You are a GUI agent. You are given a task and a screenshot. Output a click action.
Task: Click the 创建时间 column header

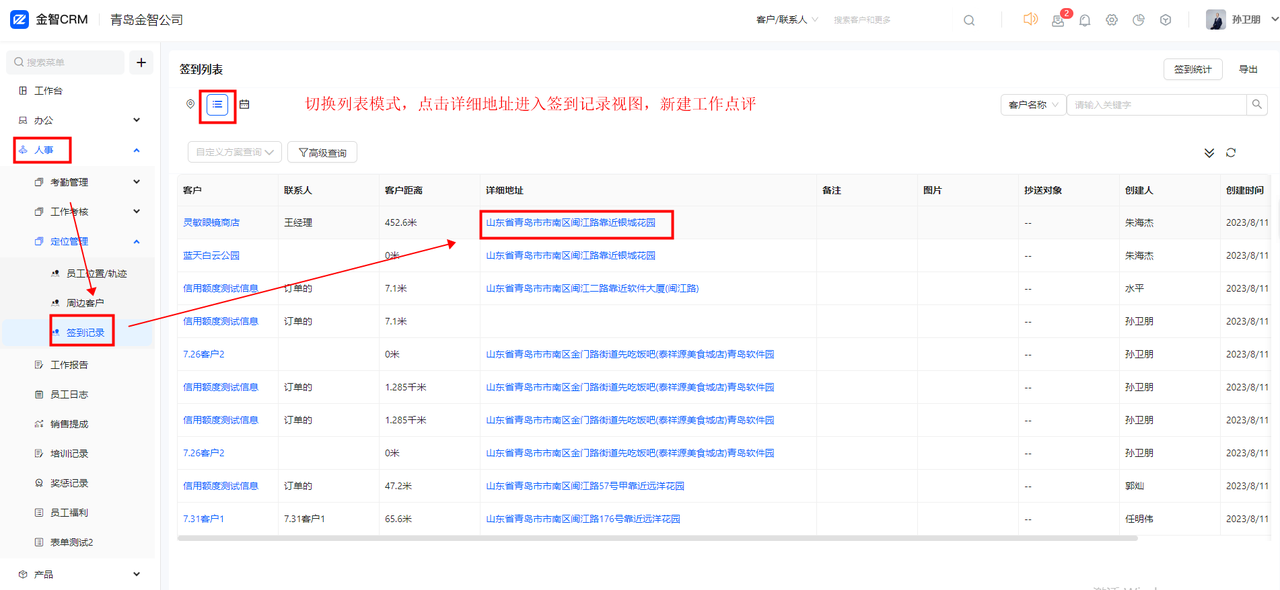(1245, 190)
